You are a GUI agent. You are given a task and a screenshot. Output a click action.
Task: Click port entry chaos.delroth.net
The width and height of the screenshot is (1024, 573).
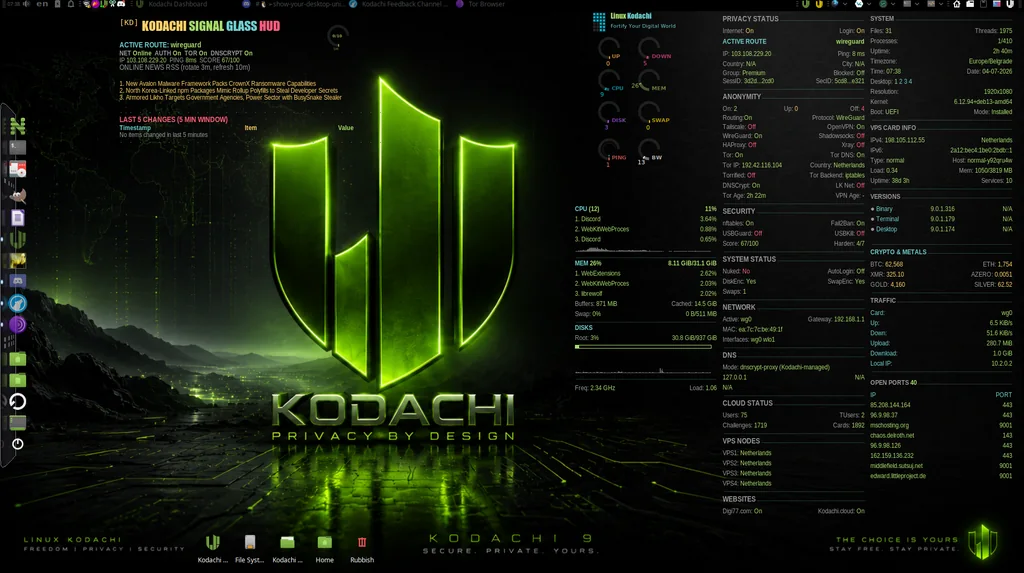coord(892,435)
